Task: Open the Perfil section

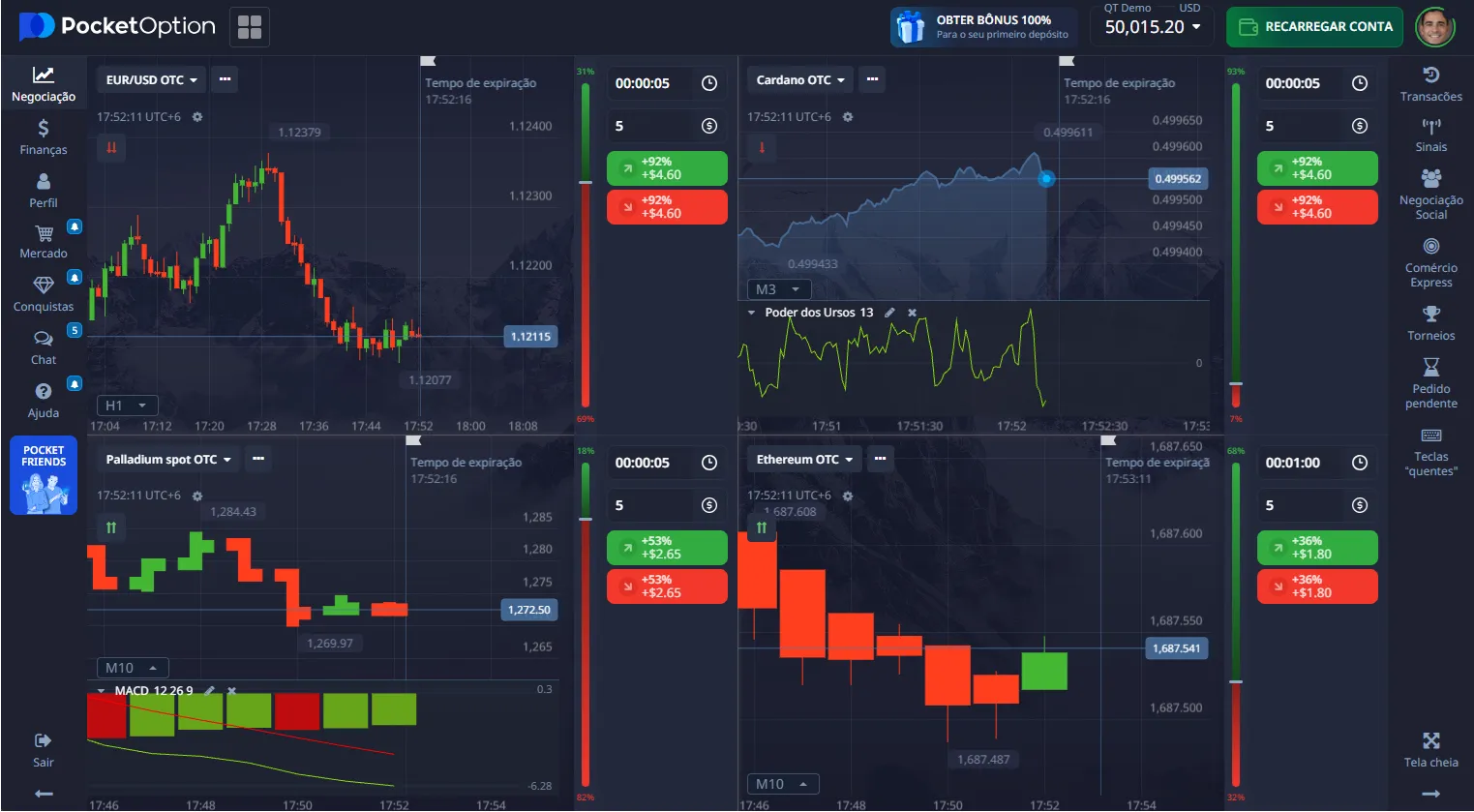Action: [44, 191]
